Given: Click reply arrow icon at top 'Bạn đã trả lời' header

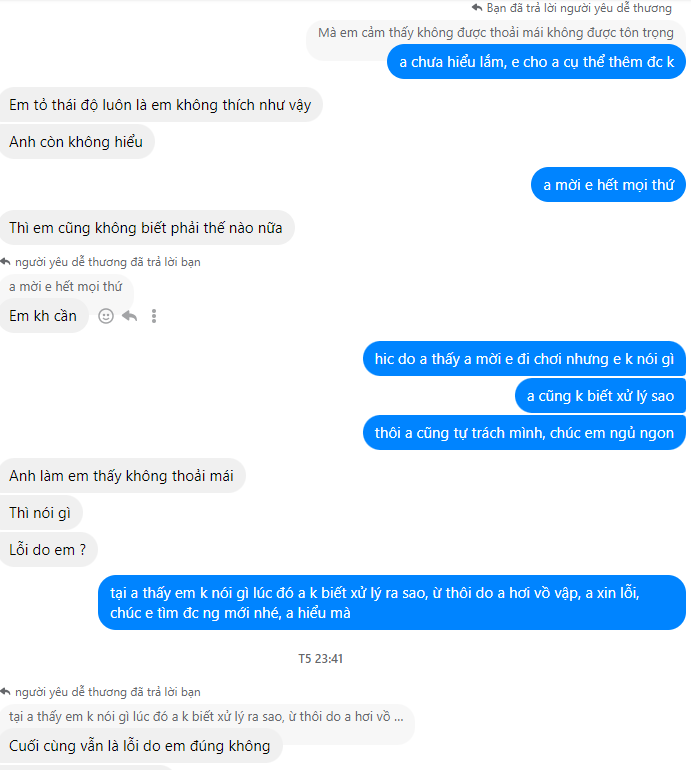Looking at the screenshot, I should click(x=477, y=7).
